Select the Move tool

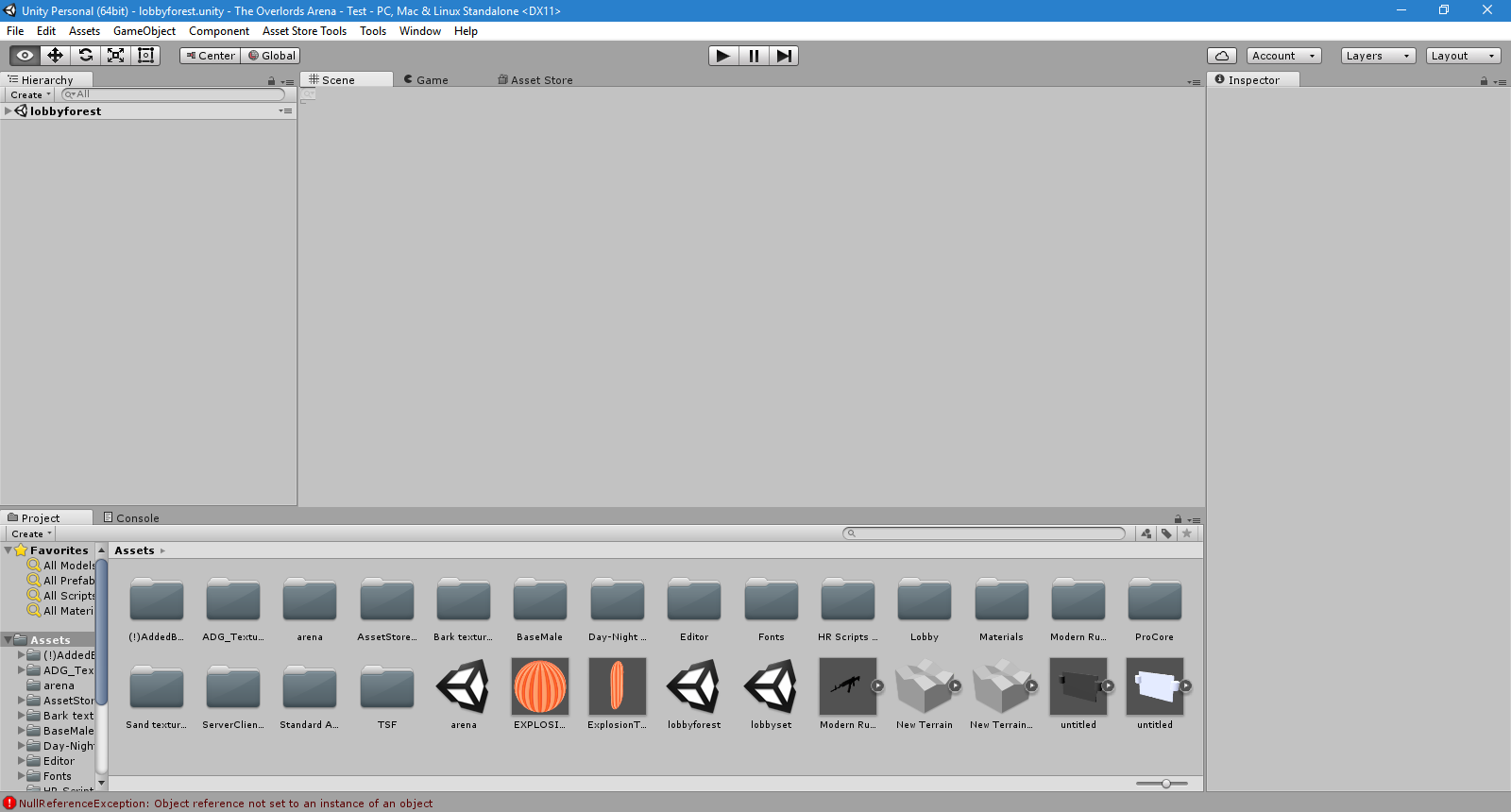55,56
